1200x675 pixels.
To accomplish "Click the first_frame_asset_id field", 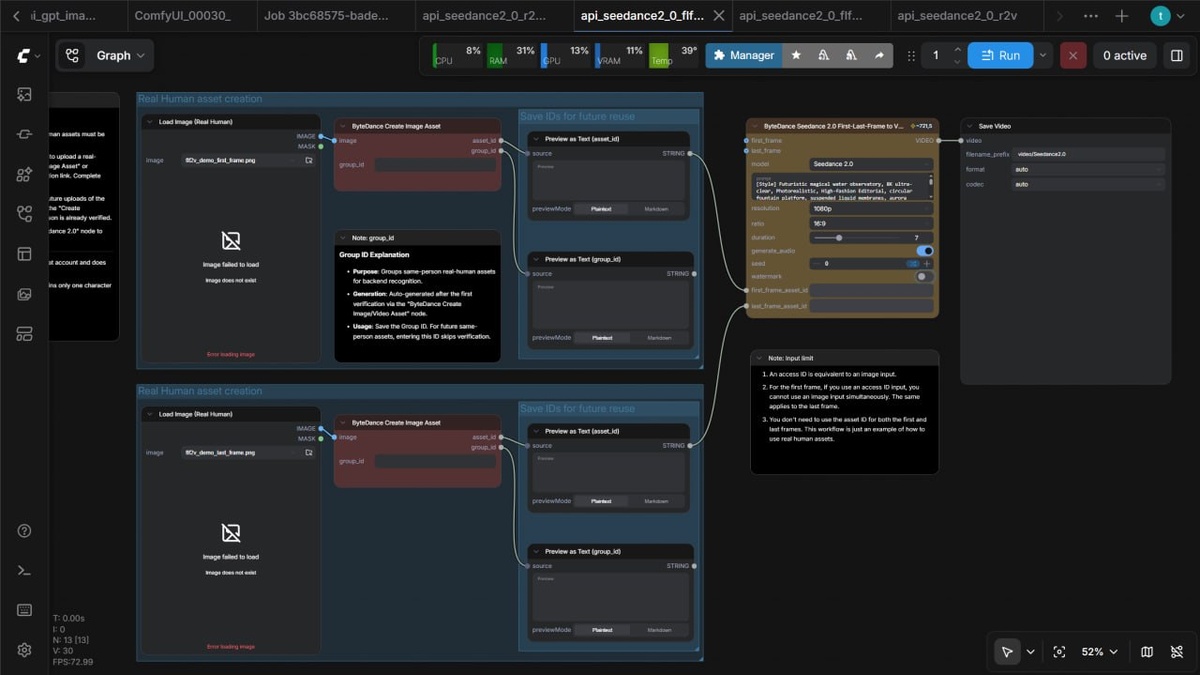I will pyautogui.click(x=871, y=290).
